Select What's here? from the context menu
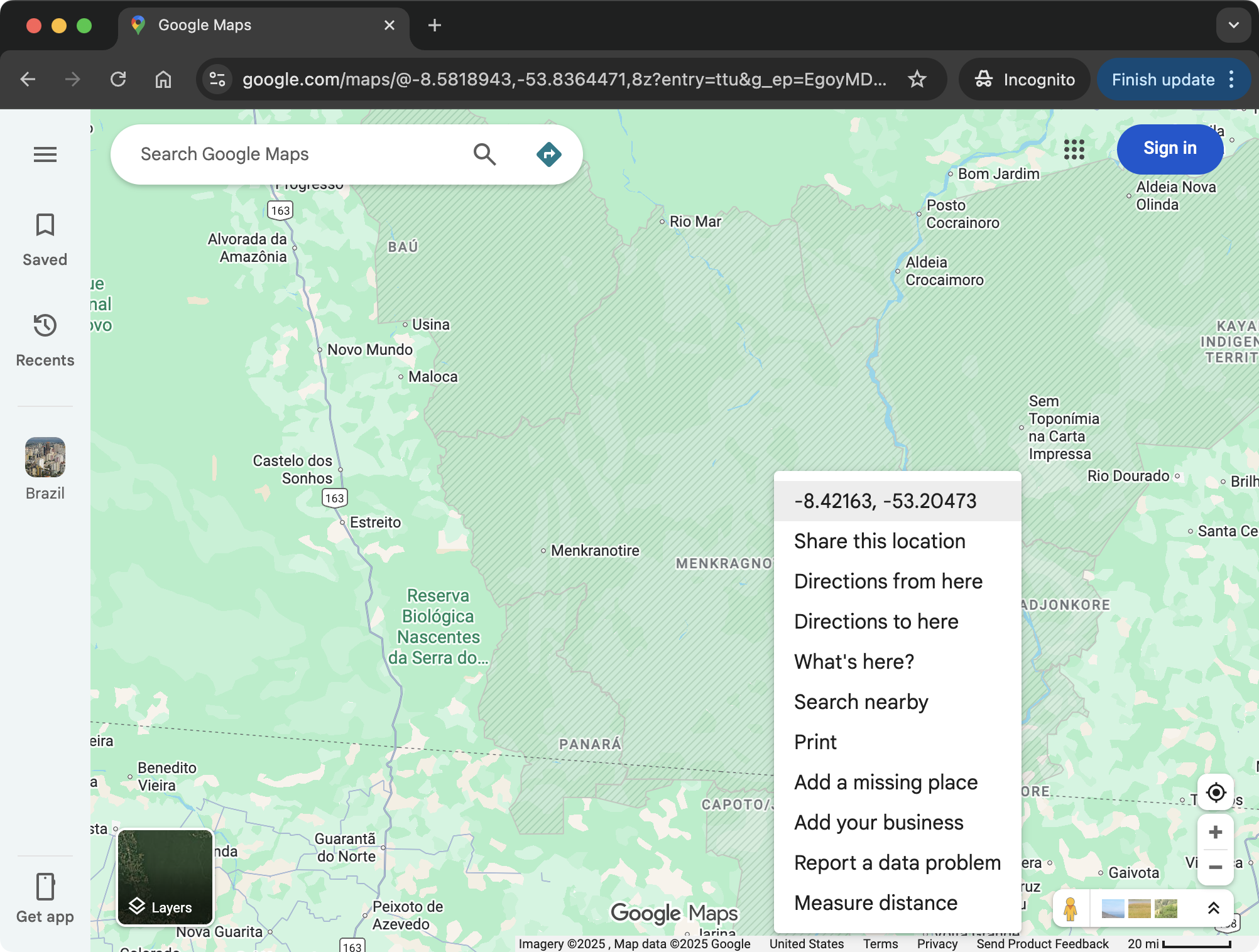This screenshot has height=952, width=1259. click(x=853, y=661)
